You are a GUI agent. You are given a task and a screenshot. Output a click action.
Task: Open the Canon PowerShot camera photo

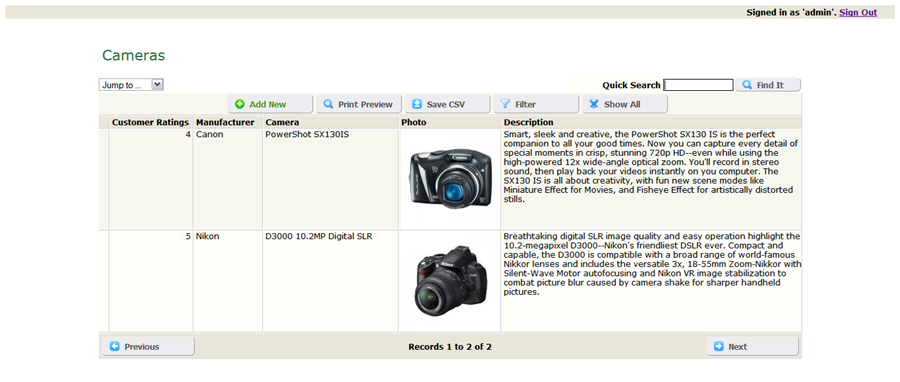click(x=451, y=179)
